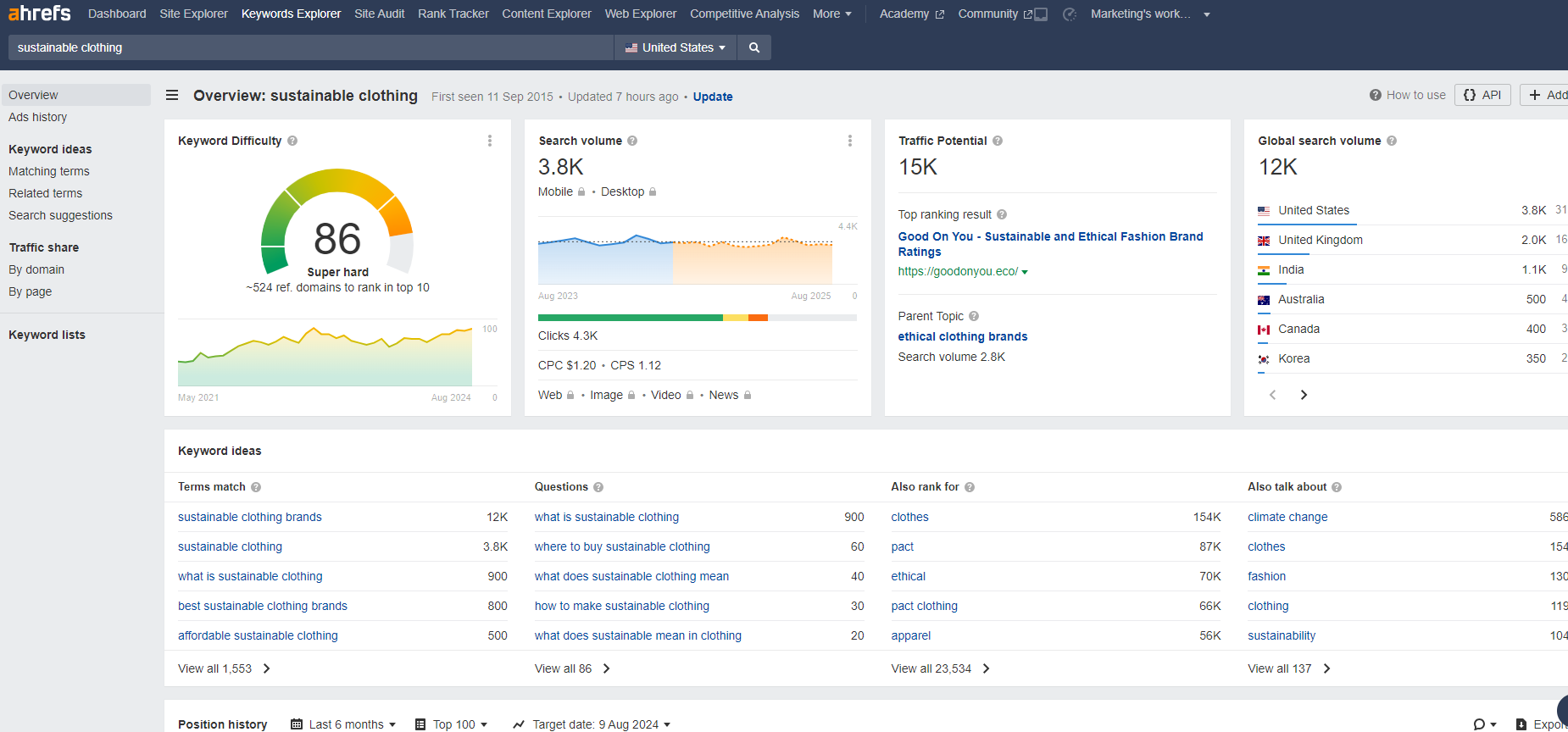Open the Good On You top ranking result
The height and width of the screenshot is (732, 1568).
tap(1051, 244)
